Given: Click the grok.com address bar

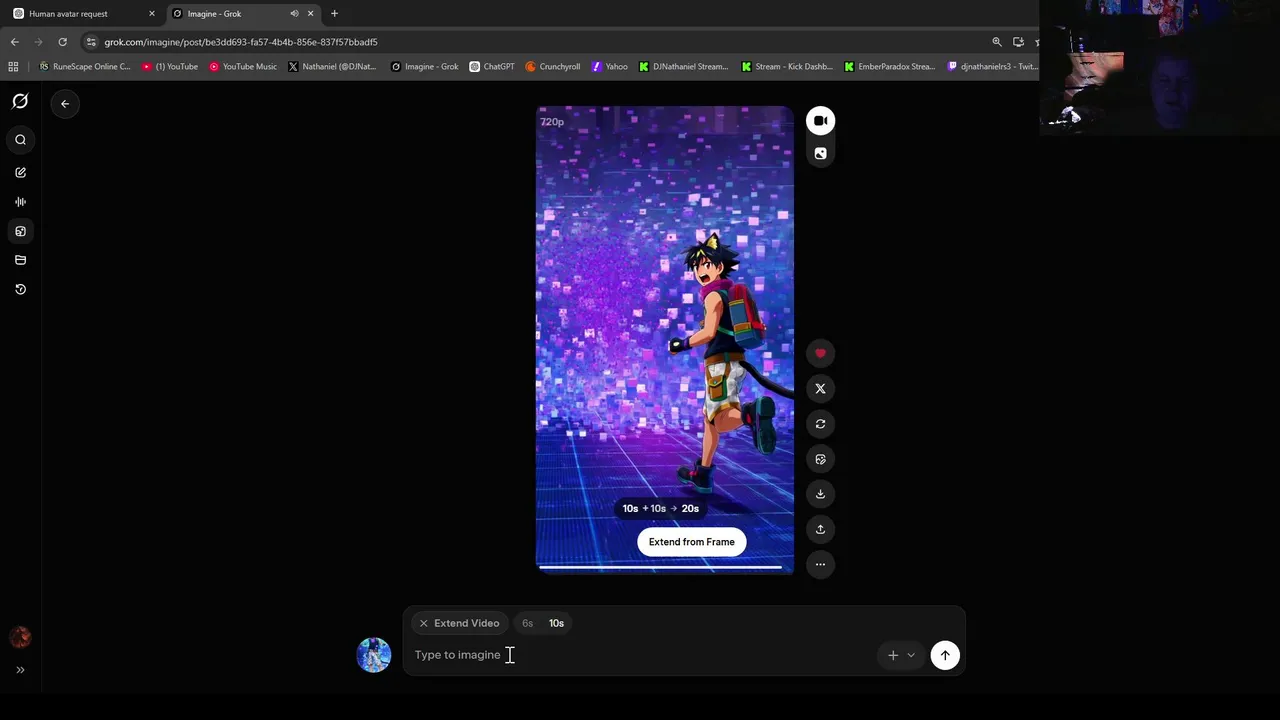Looking at the screenshot, I should (x=540, y=42).
